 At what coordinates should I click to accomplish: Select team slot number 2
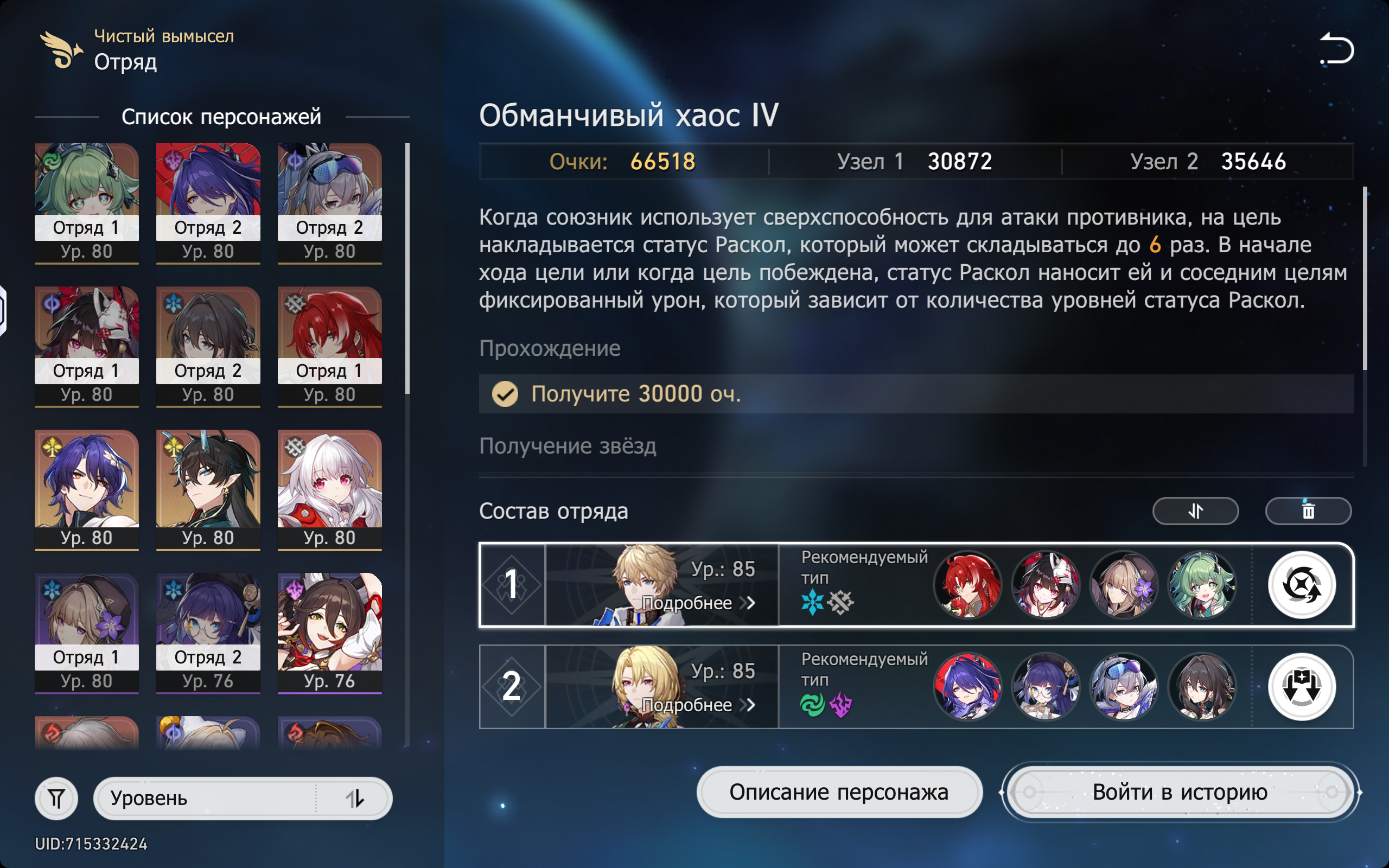(x=512, y=687)
